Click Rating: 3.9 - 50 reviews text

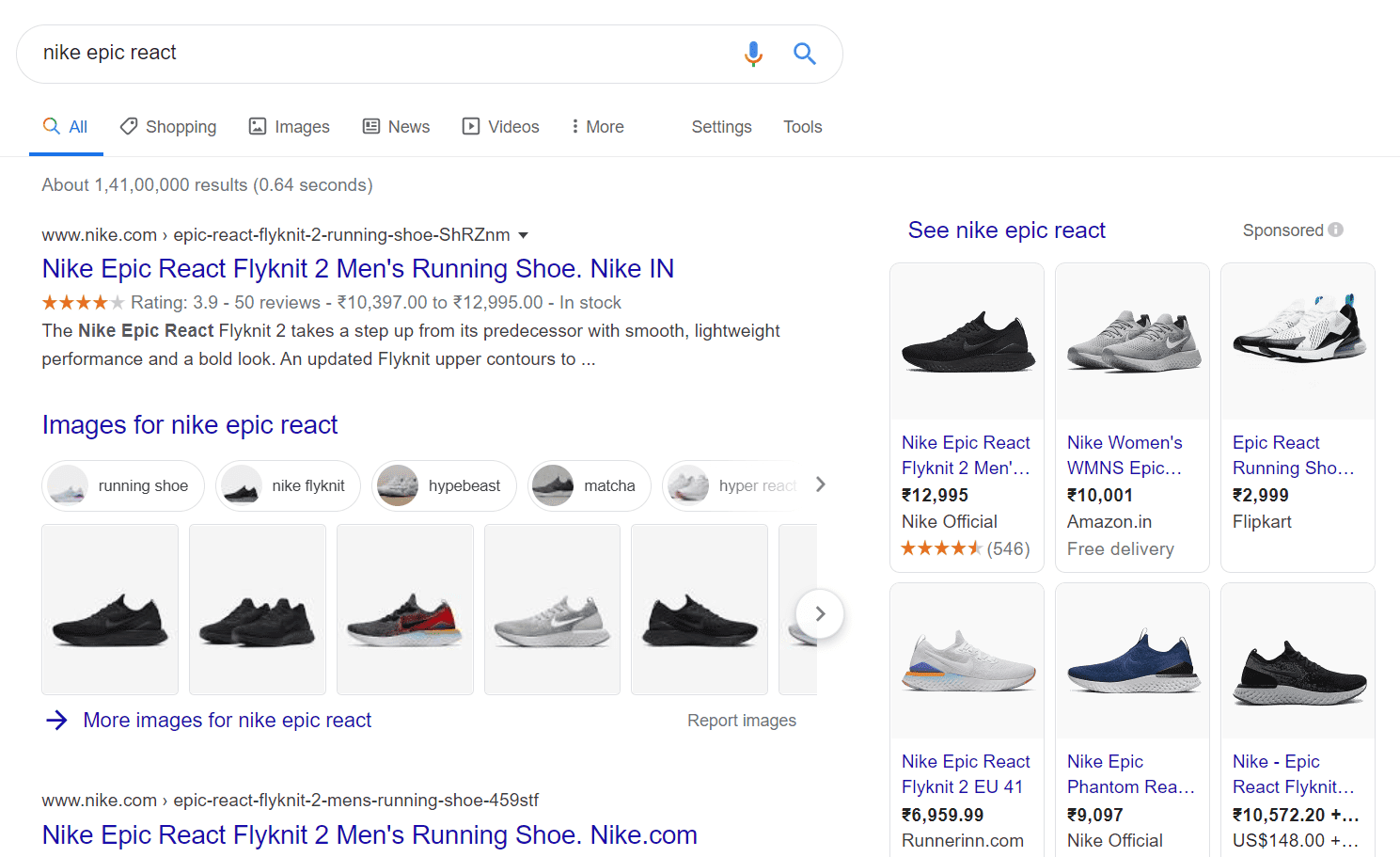click(x=226, y=303)
